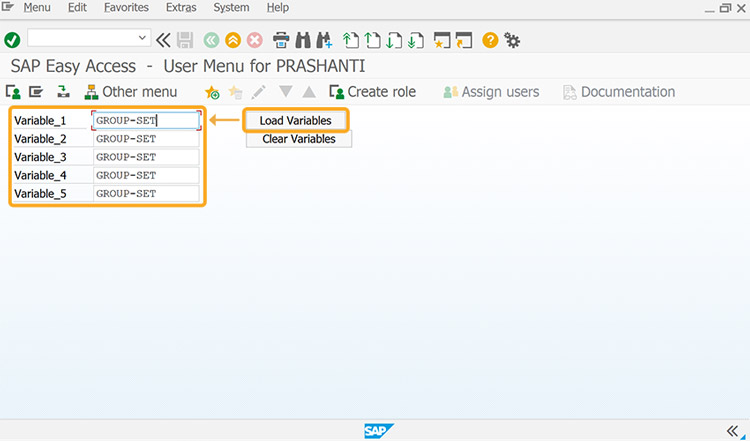Open Customize Local Layout gear icon
Screen dimensions: 750x441
[x=512, y=40]
